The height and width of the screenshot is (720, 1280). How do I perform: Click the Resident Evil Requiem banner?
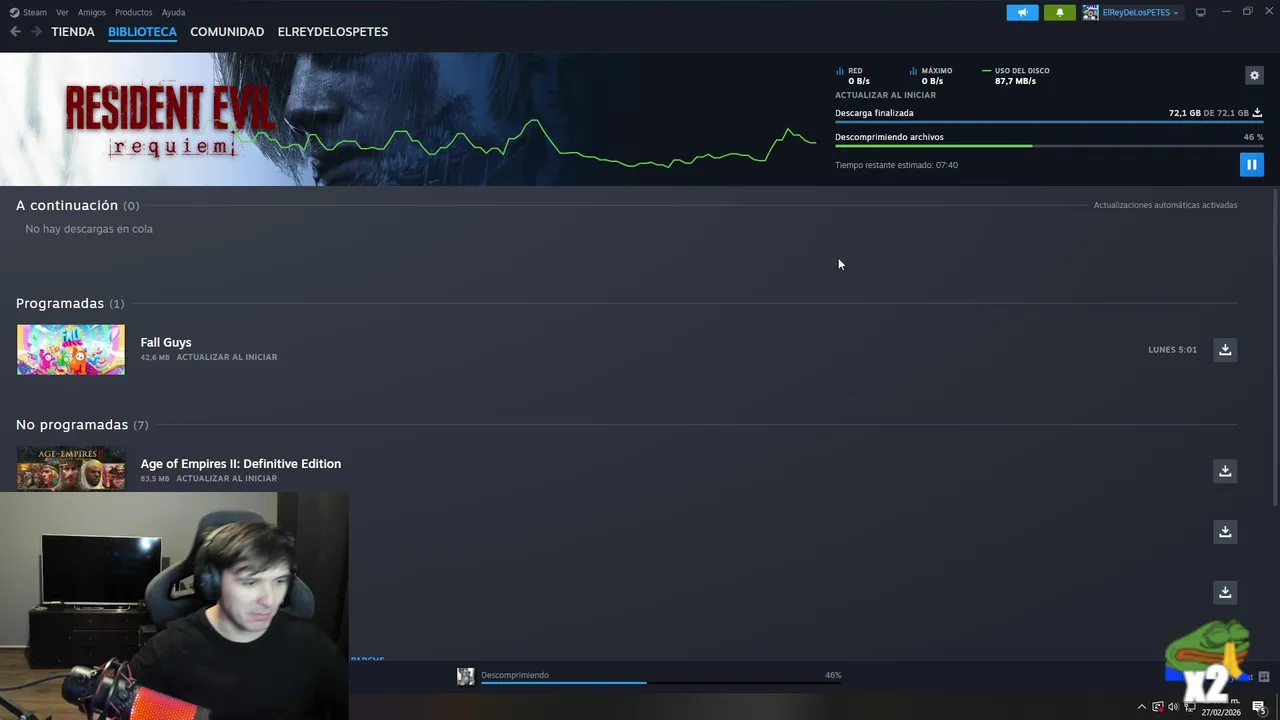[x=408, y=119]
